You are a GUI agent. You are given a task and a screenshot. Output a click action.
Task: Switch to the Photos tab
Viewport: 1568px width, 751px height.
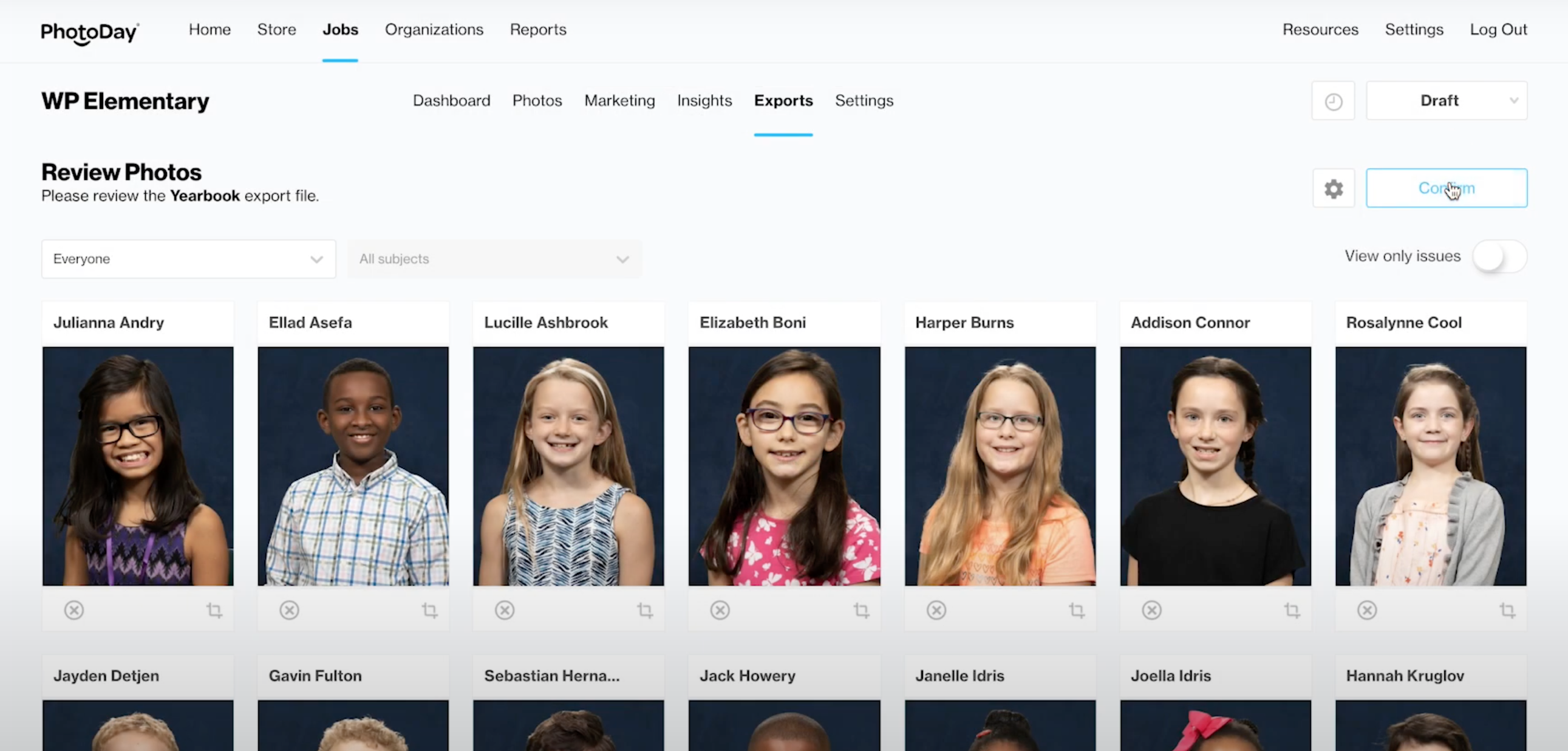pyautogui.click(x=537, y=100)
